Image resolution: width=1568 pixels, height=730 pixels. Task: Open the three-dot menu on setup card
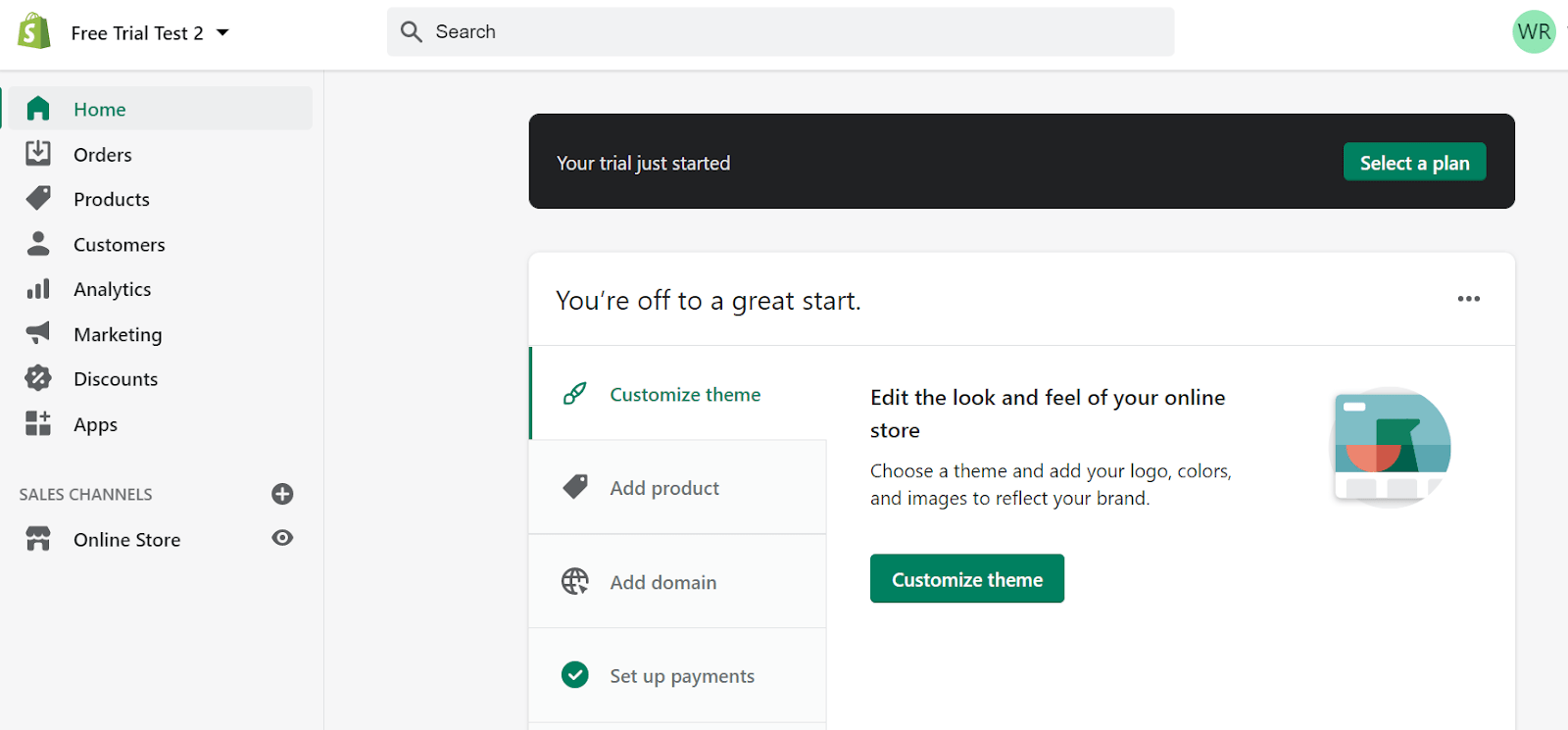pos(1468,299)
